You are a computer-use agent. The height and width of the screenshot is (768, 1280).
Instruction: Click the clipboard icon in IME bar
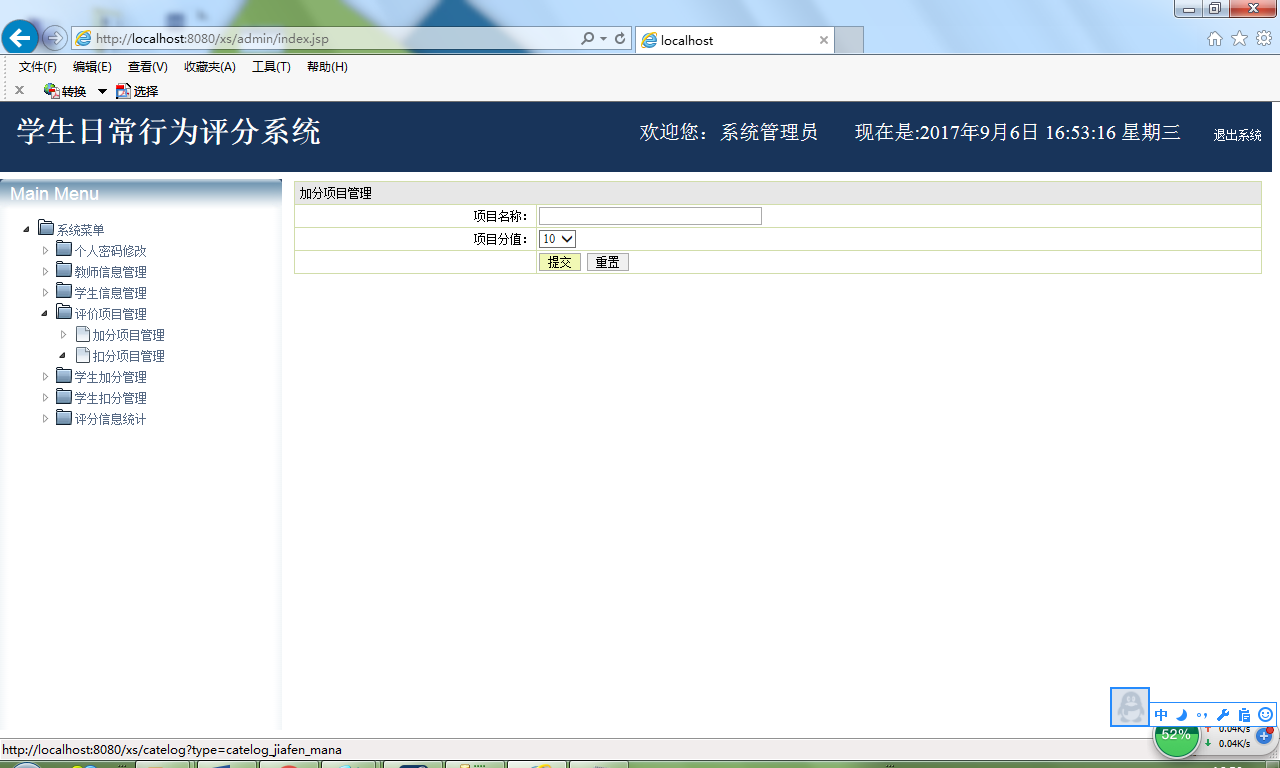click(1244, 715)
